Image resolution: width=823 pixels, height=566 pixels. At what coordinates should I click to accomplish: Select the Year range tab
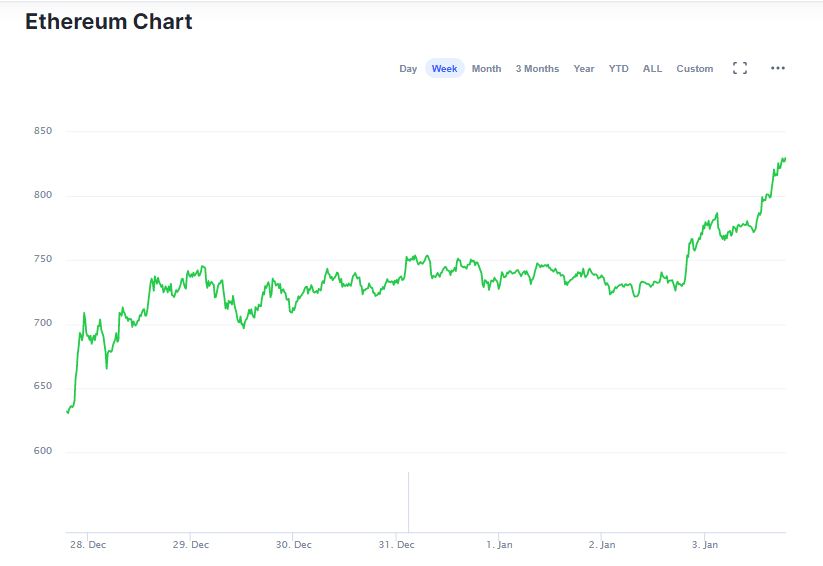[584, 69]
